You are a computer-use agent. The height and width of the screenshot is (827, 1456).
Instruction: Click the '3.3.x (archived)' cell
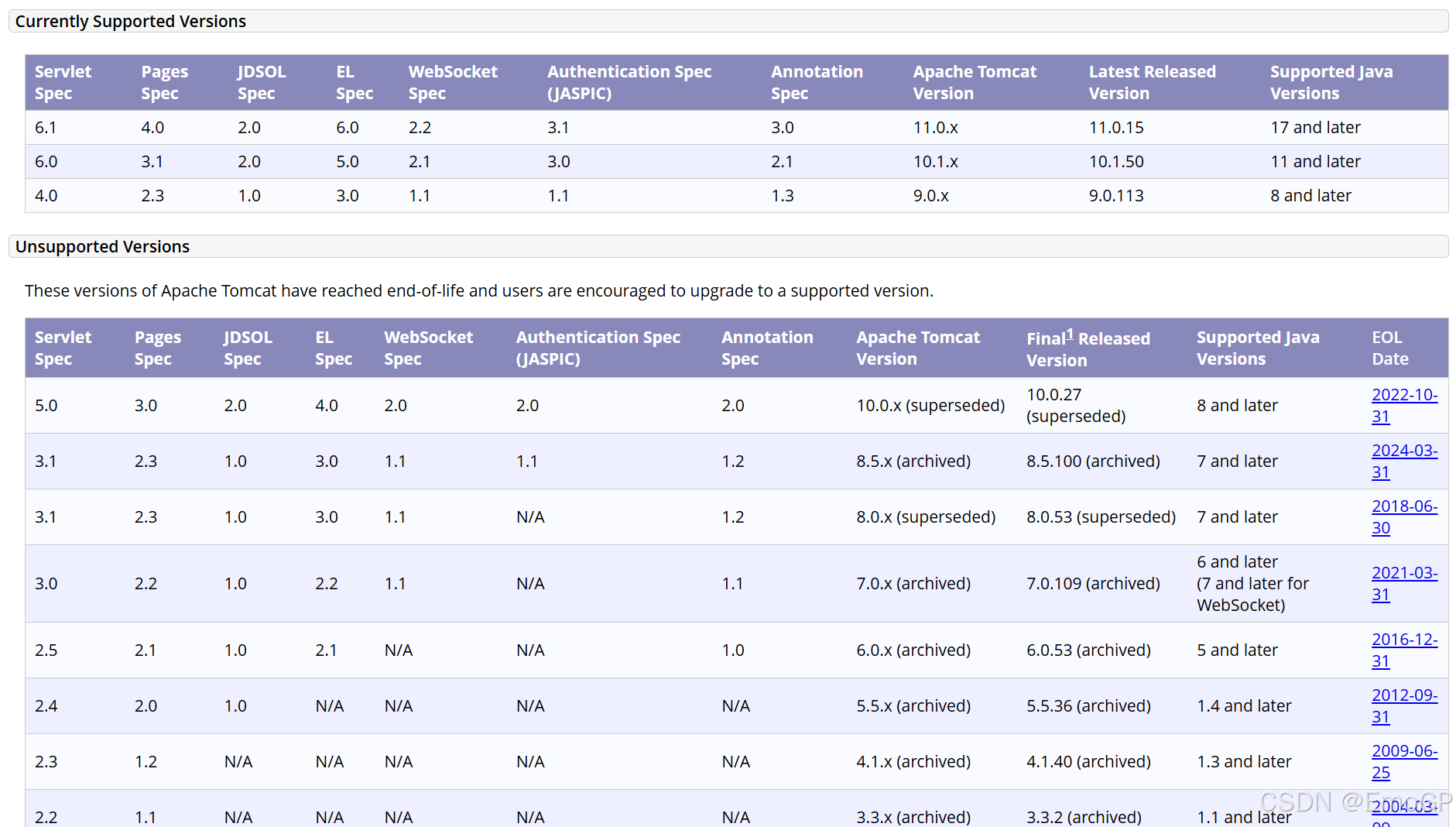[x=913, y=817]
